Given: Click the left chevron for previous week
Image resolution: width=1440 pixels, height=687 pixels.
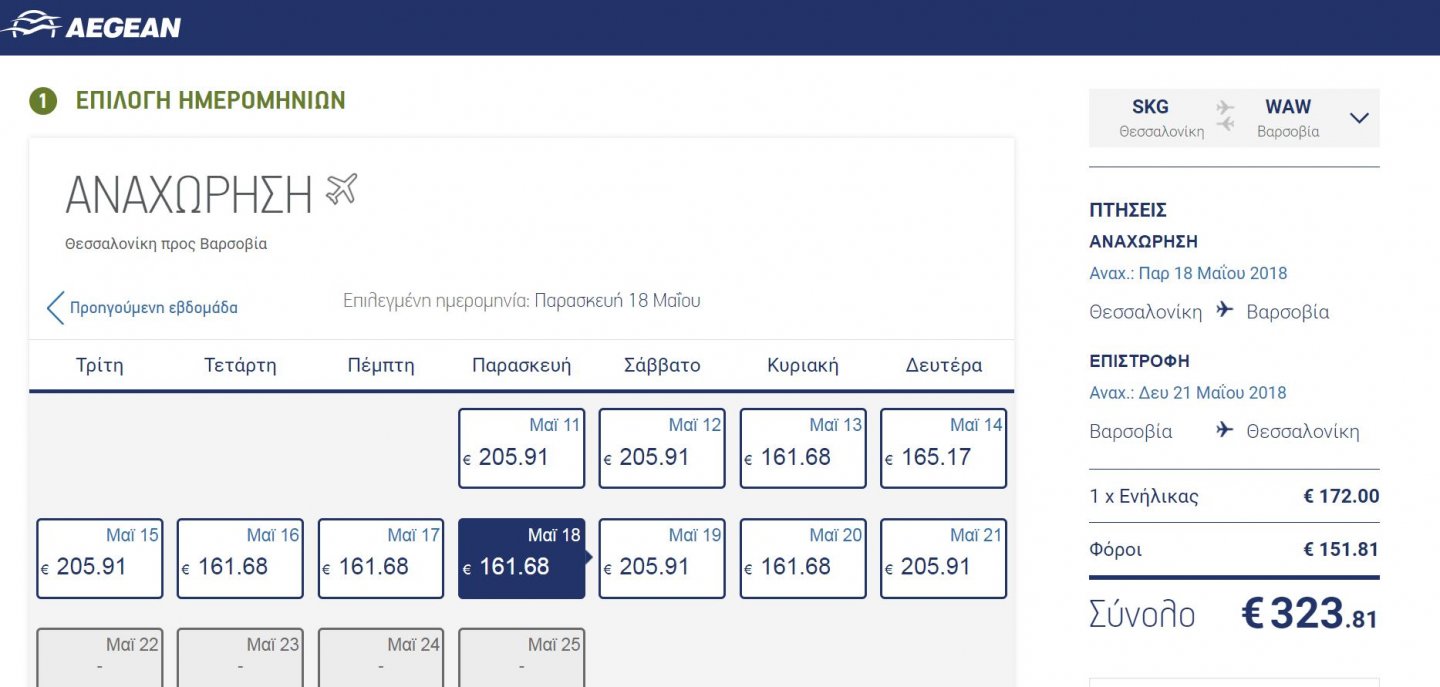Looking at the screenshot, I should [x=55, y=307].
